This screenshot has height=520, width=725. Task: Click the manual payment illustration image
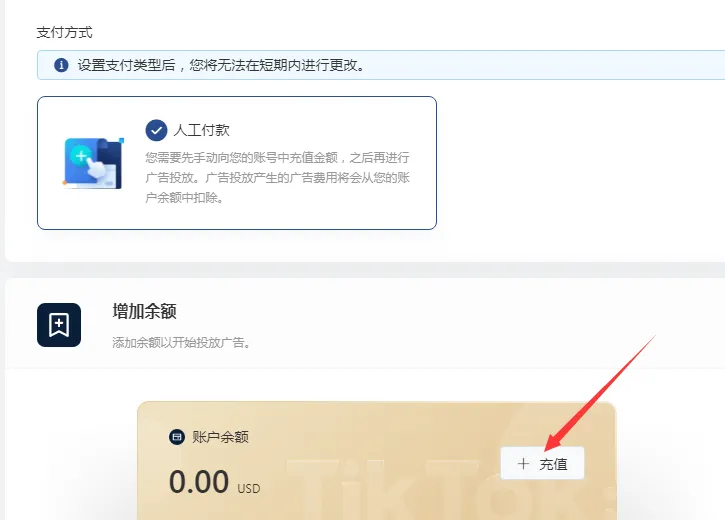[x=93, y=163]
